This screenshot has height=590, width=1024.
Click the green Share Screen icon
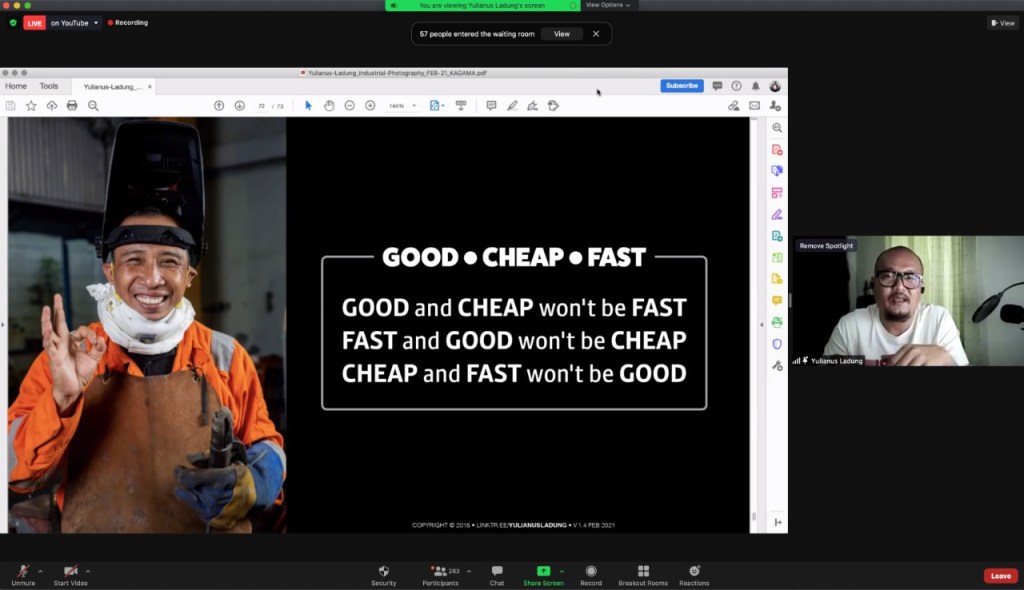click(x=543, y=571)
